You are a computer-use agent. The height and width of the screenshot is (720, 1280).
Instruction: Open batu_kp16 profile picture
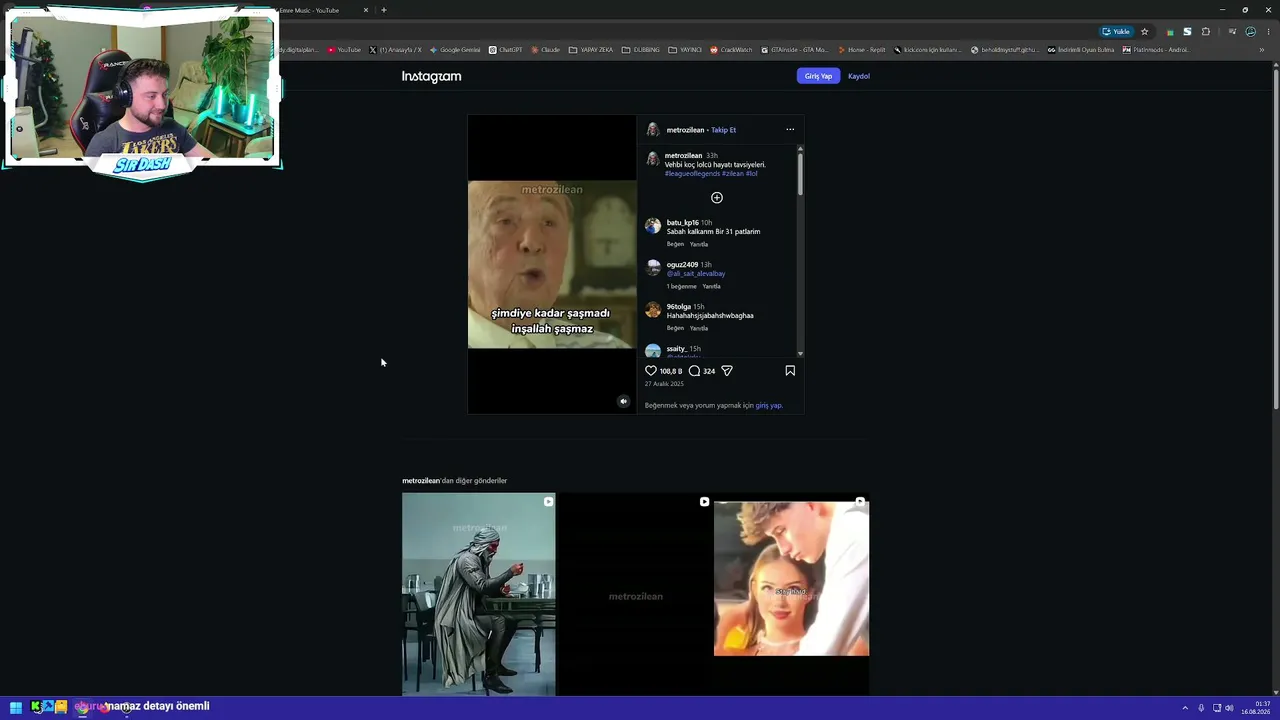(x=653, y=226)
